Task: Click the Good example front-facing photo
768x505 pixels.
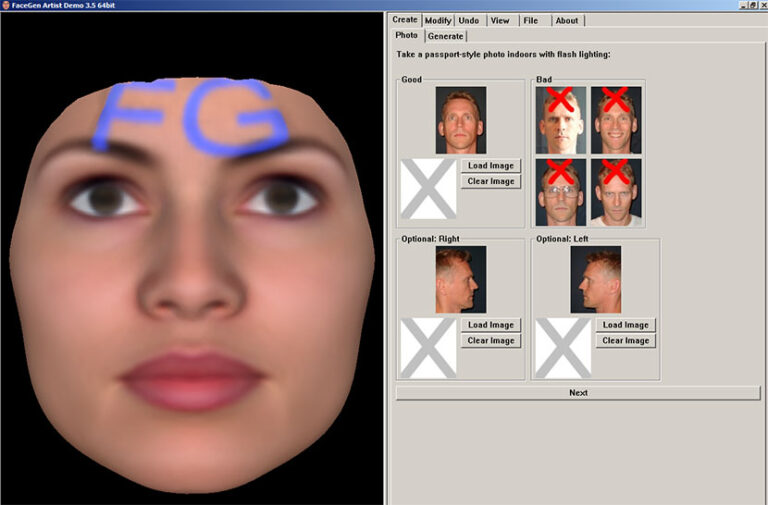Action: point(461,120)
